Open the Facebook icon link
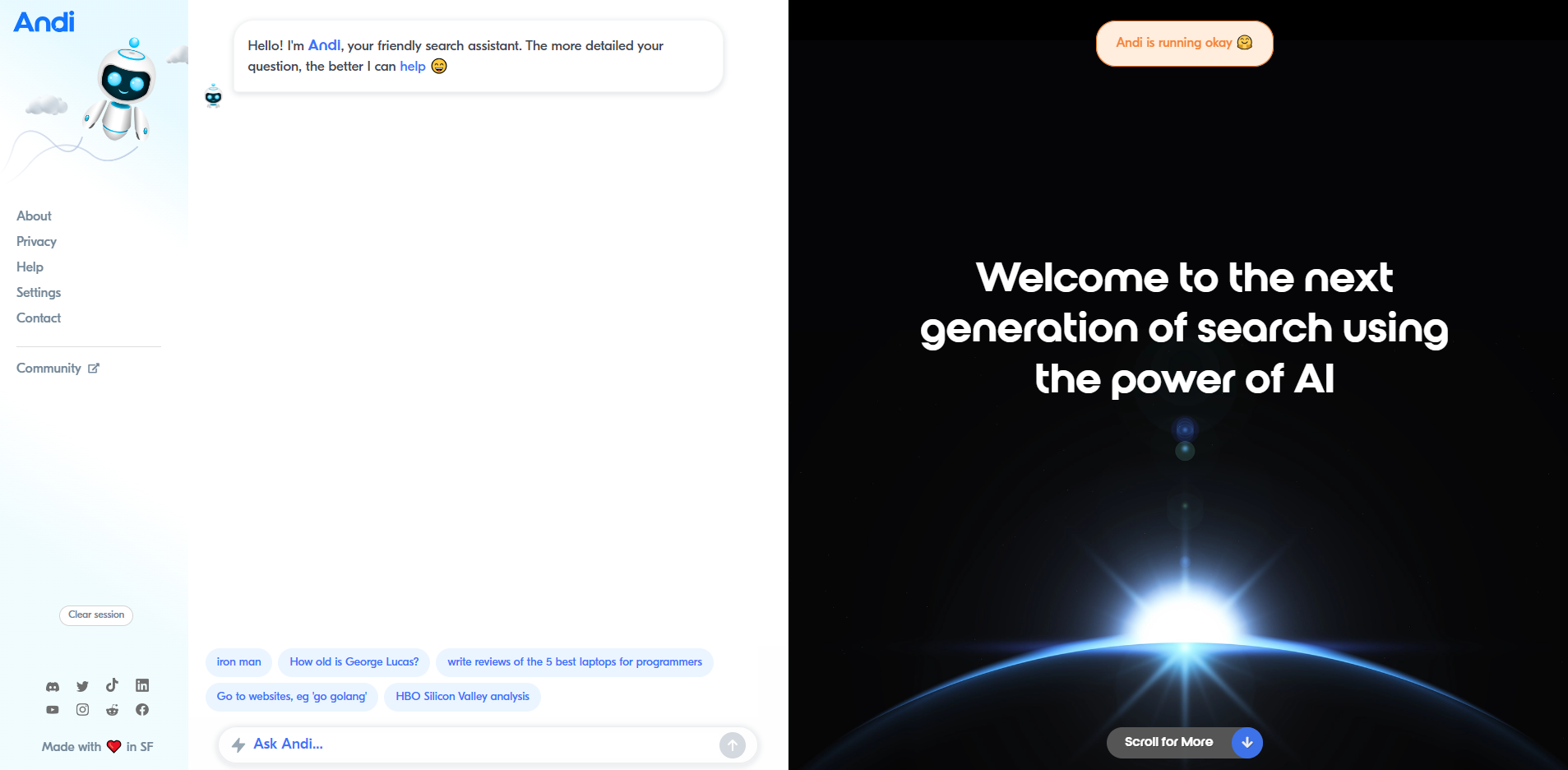Viewport: 1568px width, 770px height. (142, 710)
